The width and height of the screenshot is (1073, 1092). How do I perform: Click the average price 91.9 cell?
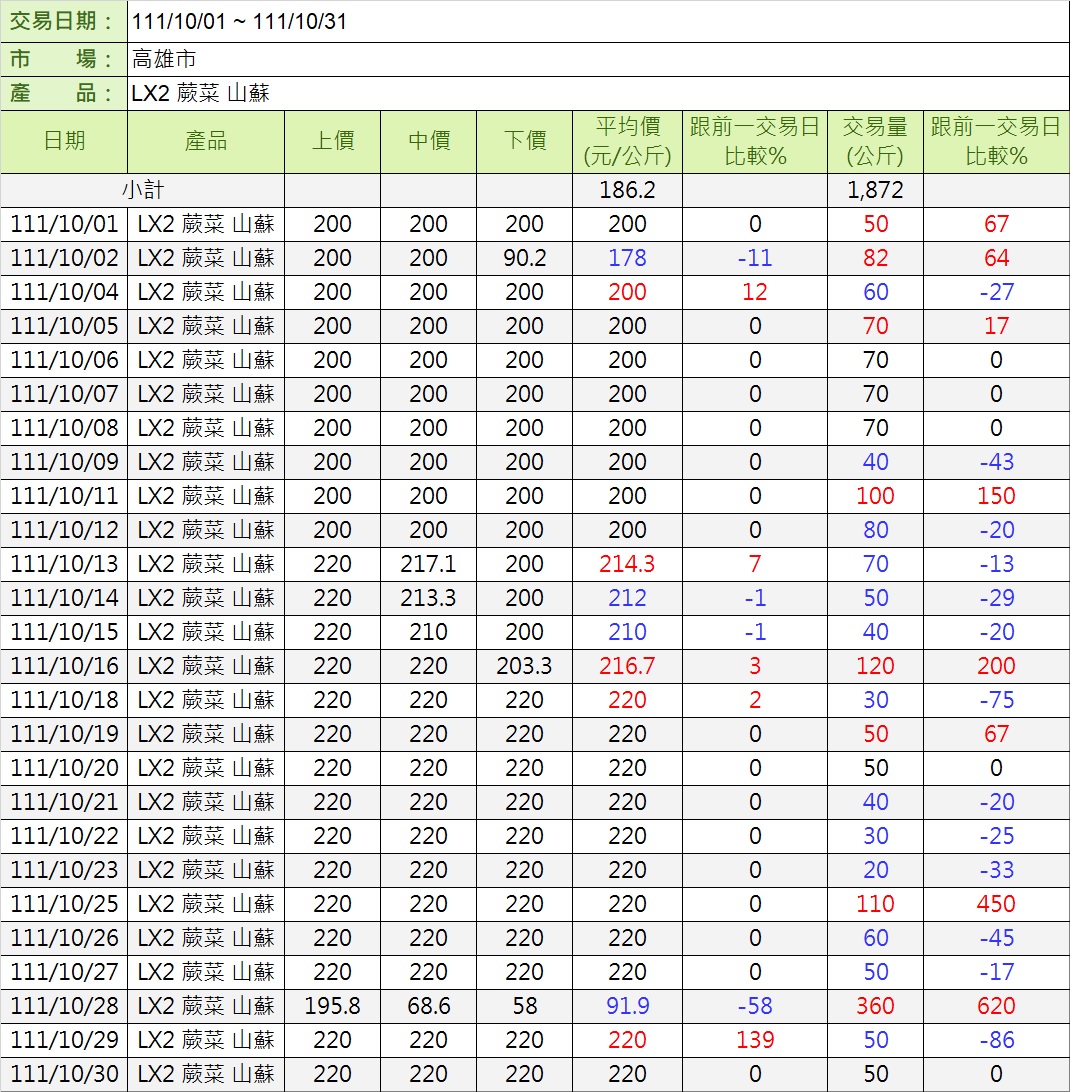(627, 1006)
